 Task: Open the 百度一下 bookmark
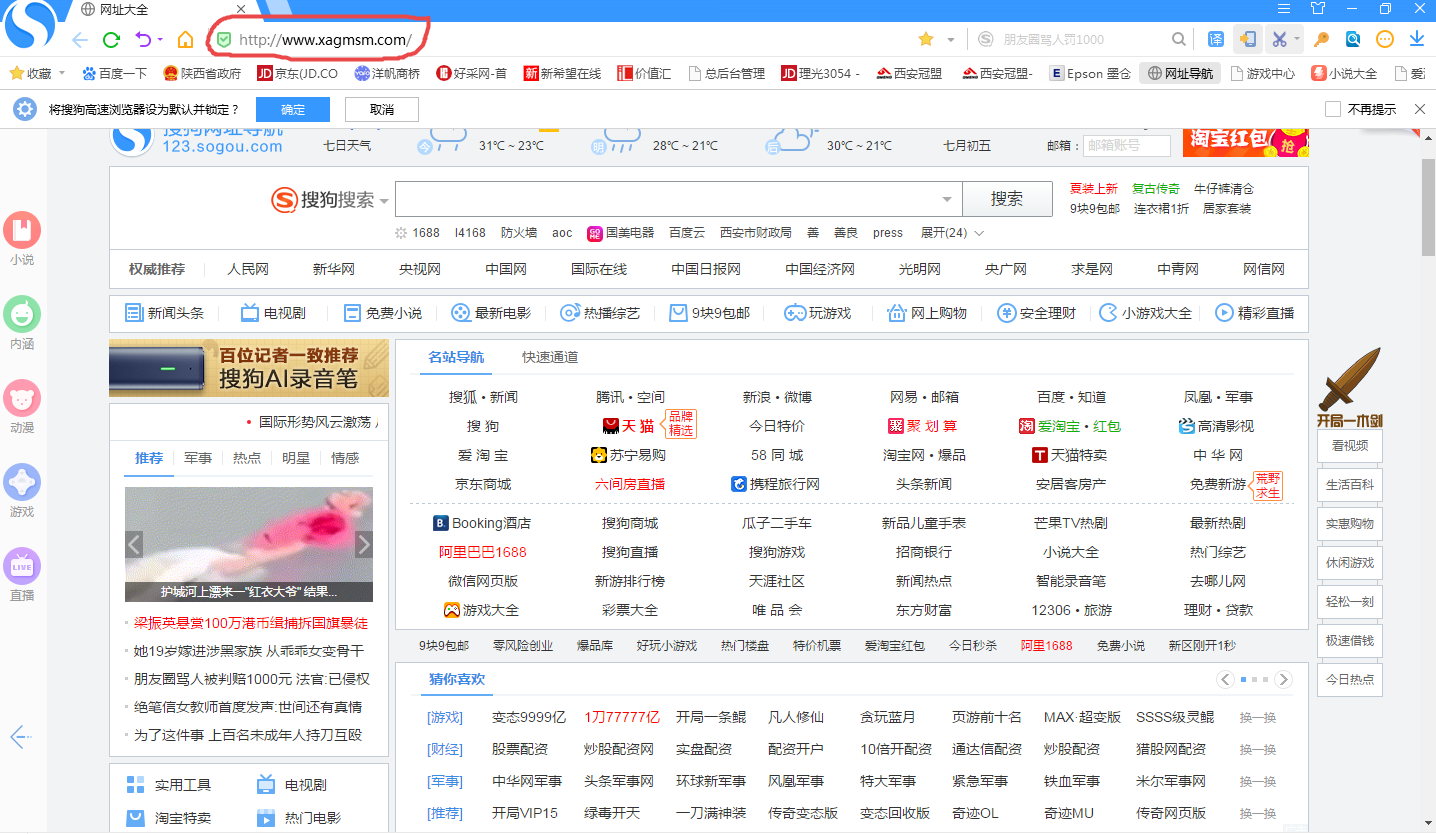click(x=114, y=73)
